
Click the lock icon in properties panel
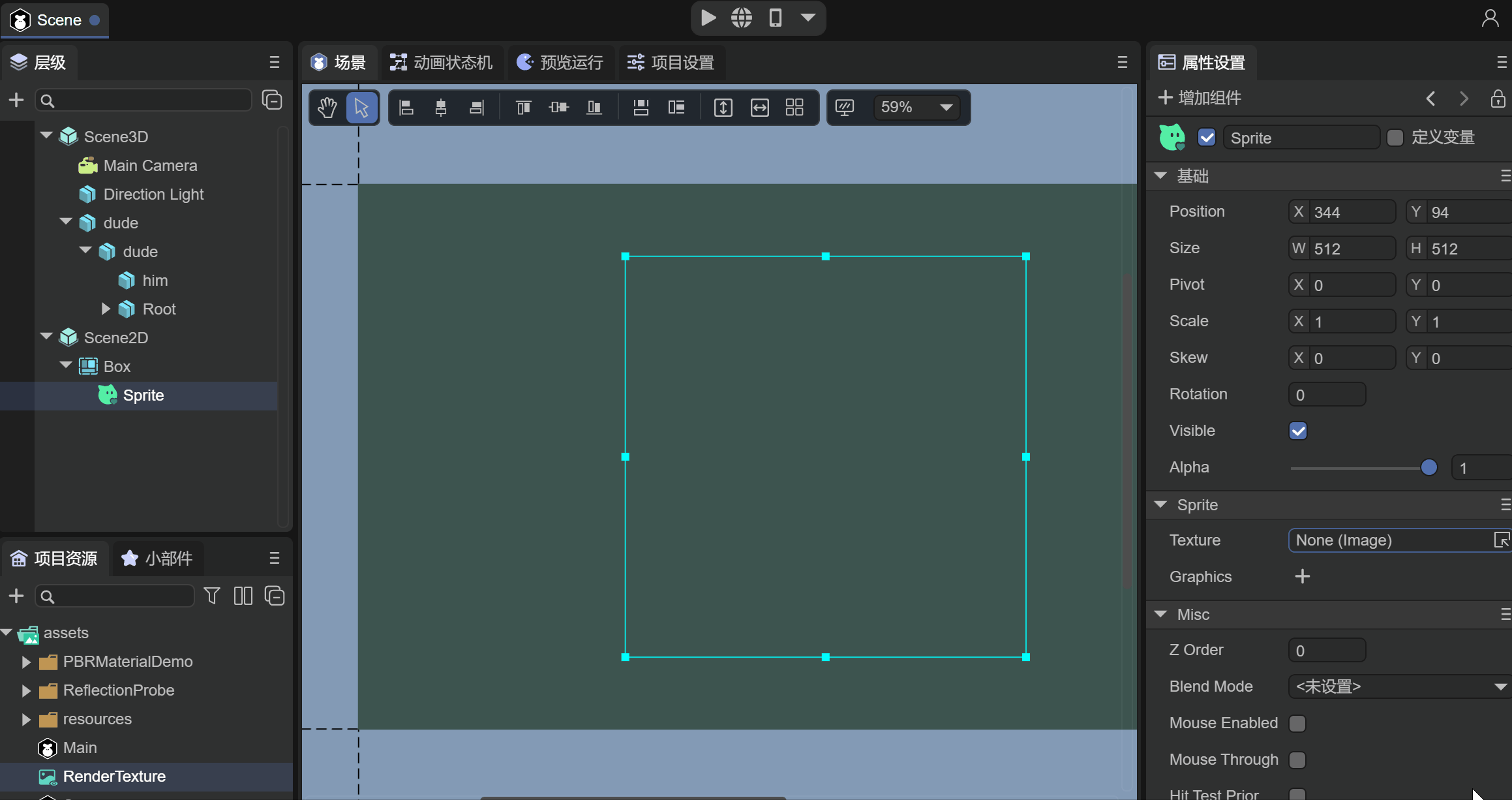(x=1498, y=99)
